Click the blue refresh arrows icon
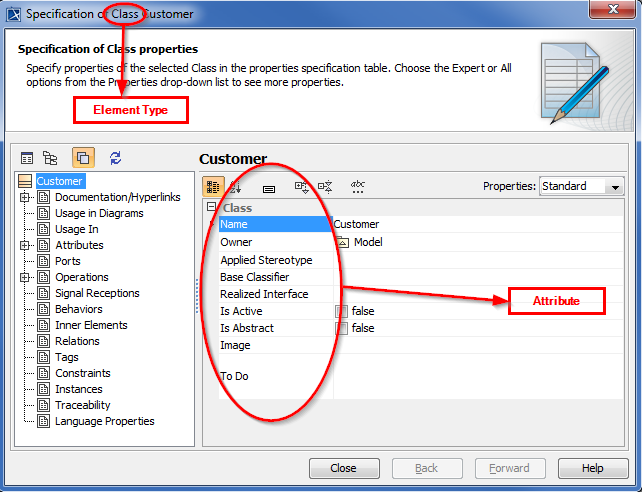This screenshot has width=642, height=492. [x=115, y=158]
